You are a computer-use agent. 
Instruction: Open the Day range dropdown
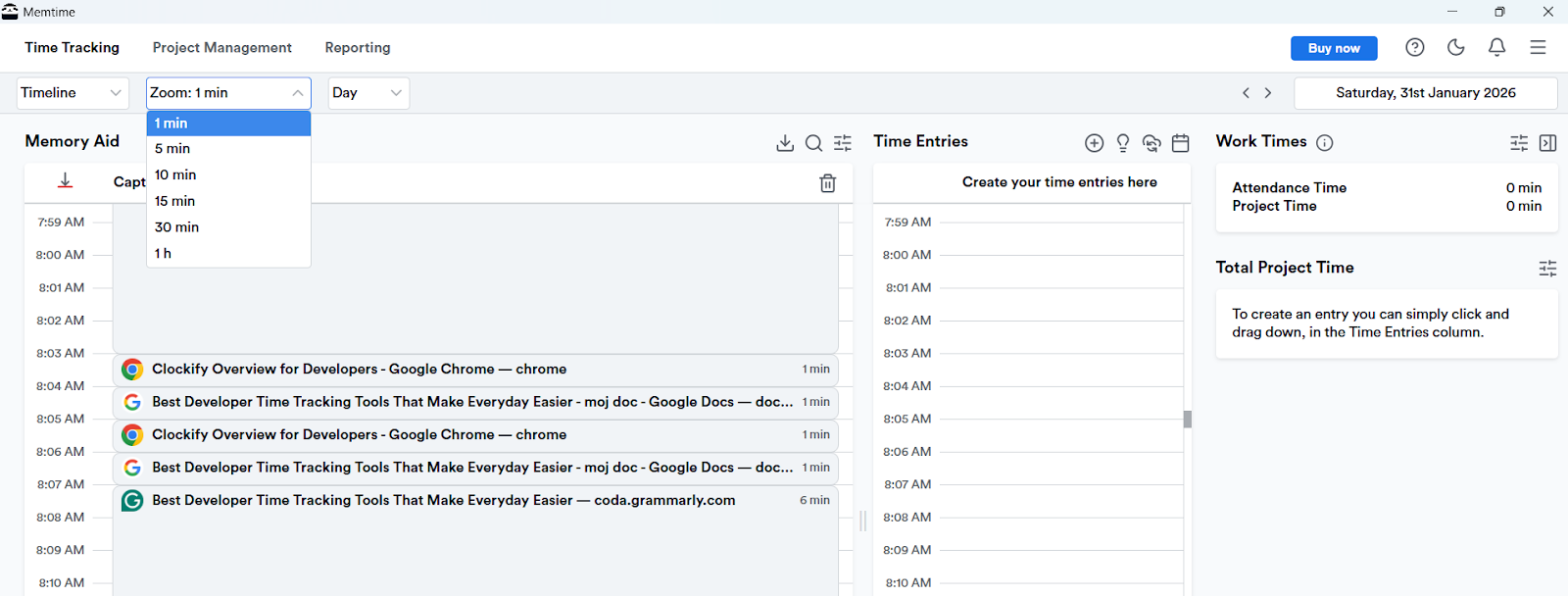(x=368, y=93)
